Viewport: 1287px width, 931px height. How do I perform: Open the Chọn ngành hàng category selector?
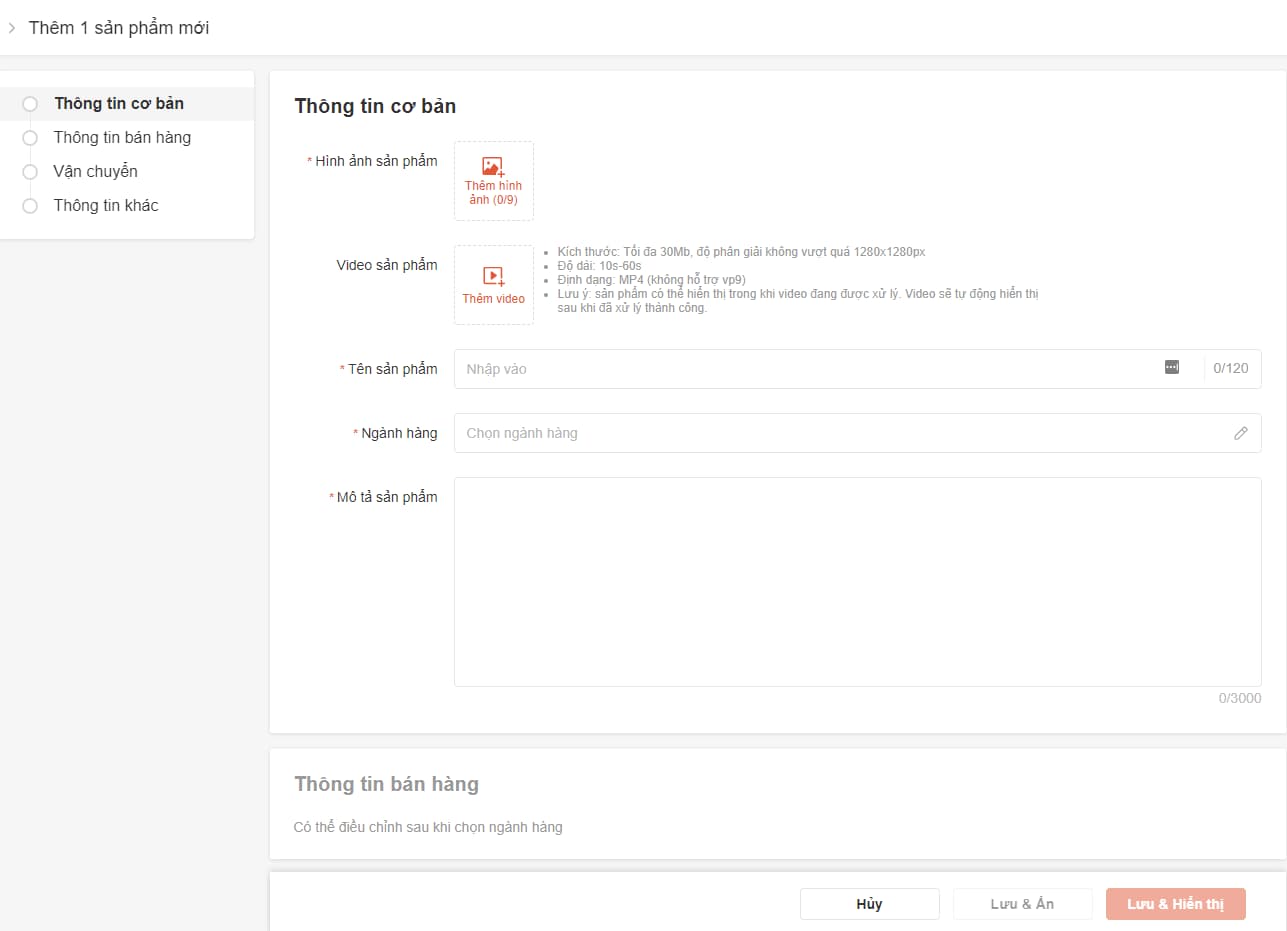pos(840,433)
